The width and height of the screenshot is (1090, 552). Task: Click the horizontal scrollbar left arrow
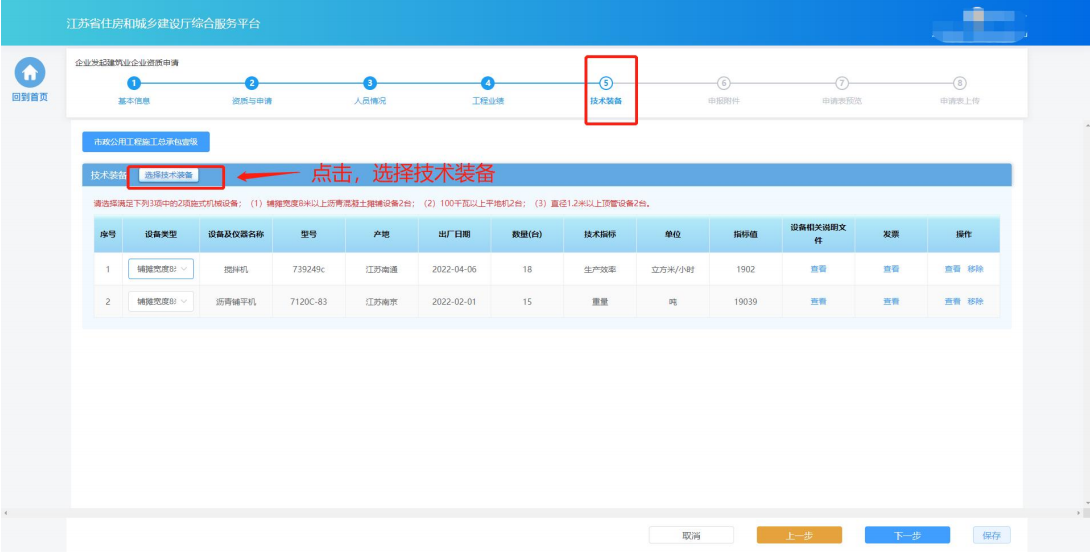[6, 513]
